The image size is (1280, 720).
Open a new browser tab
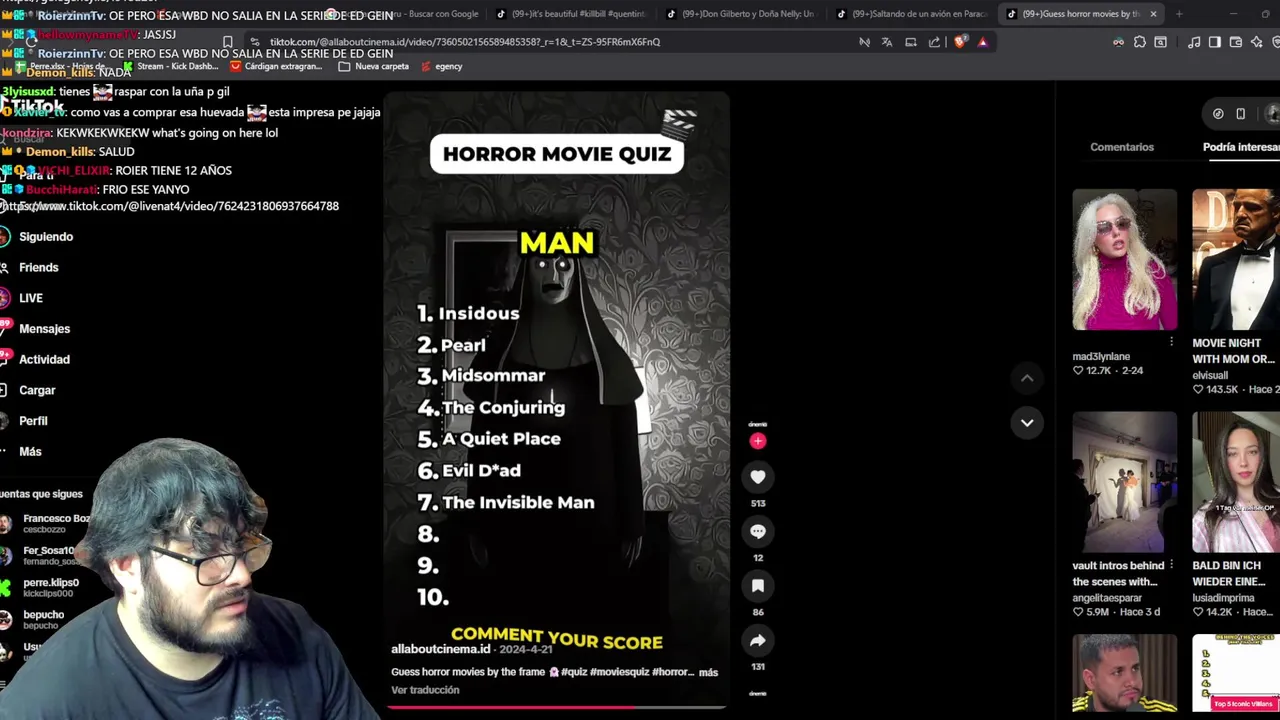coord(1179,14)
